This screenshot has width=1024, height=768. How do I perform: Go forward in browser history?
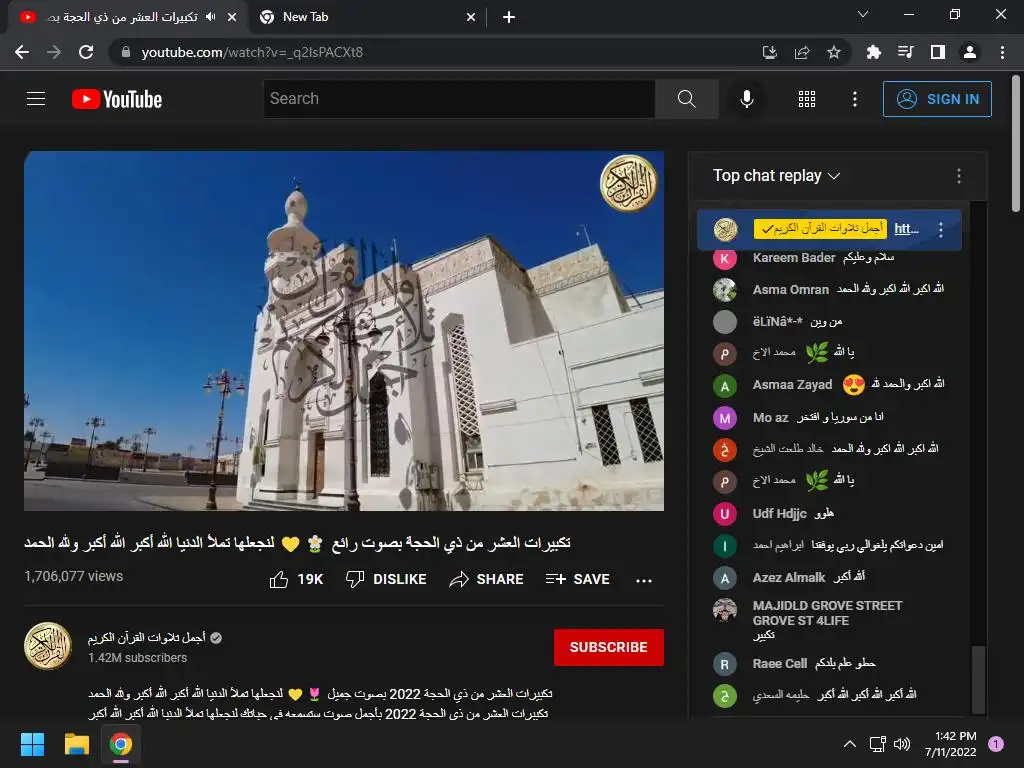(x=54, y=52)
